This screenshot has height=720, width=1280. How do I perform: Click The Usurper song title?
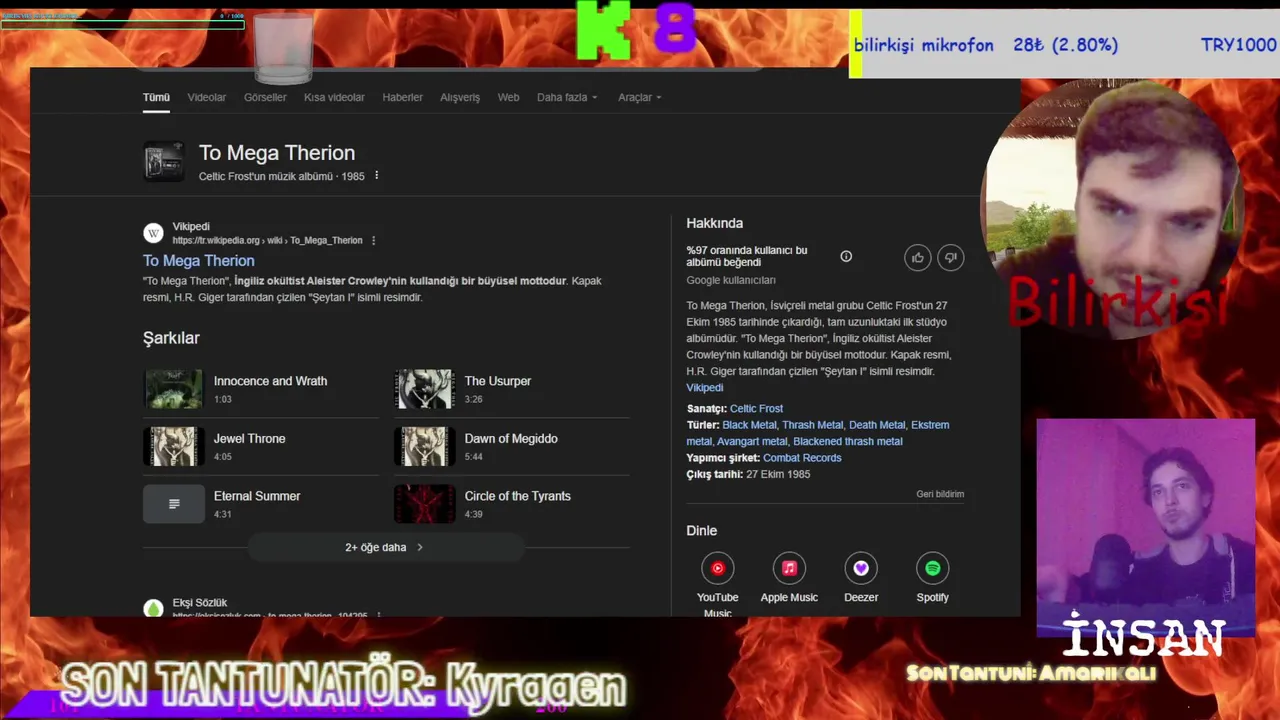coord(497,381)
